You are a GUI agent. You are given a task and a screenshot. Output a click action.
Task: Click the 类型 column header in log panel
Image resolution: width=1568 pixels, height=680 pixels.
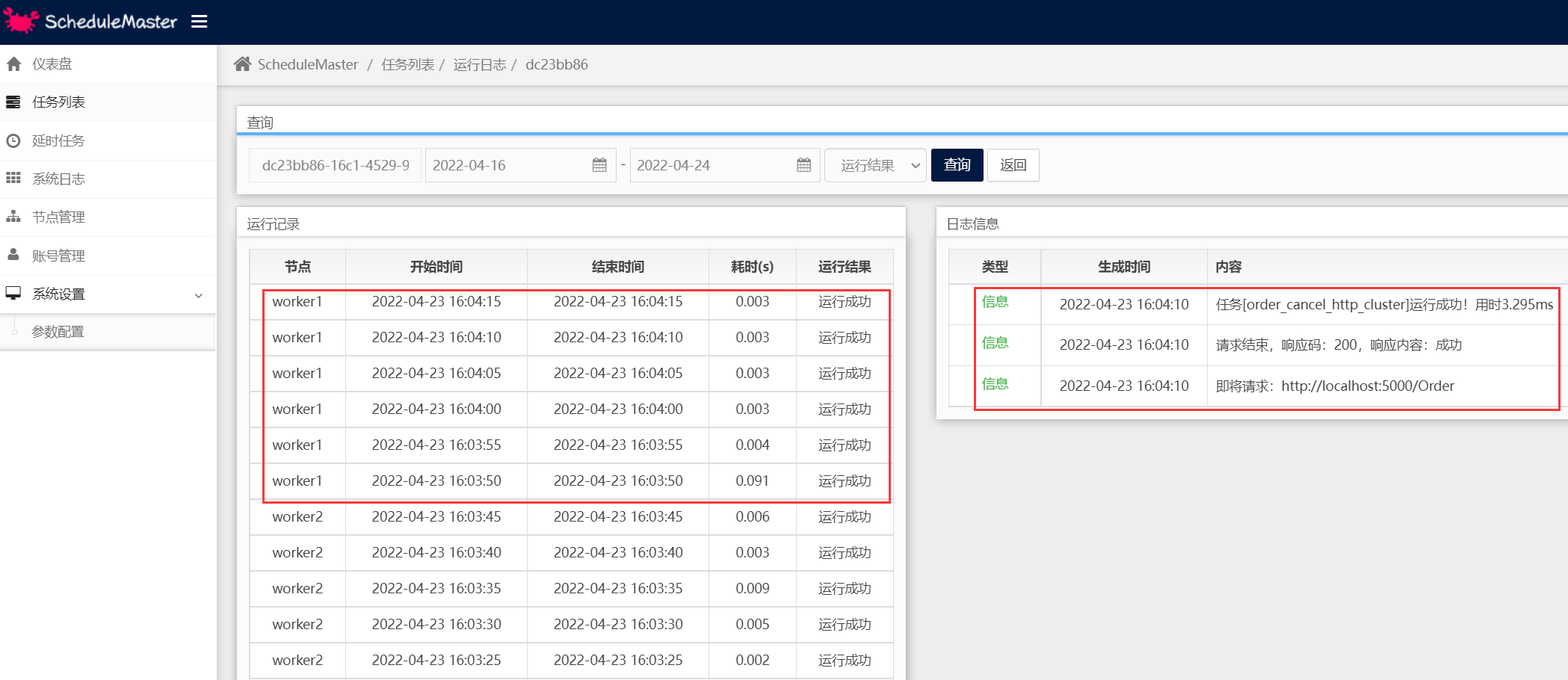click(x=995, y=267)
